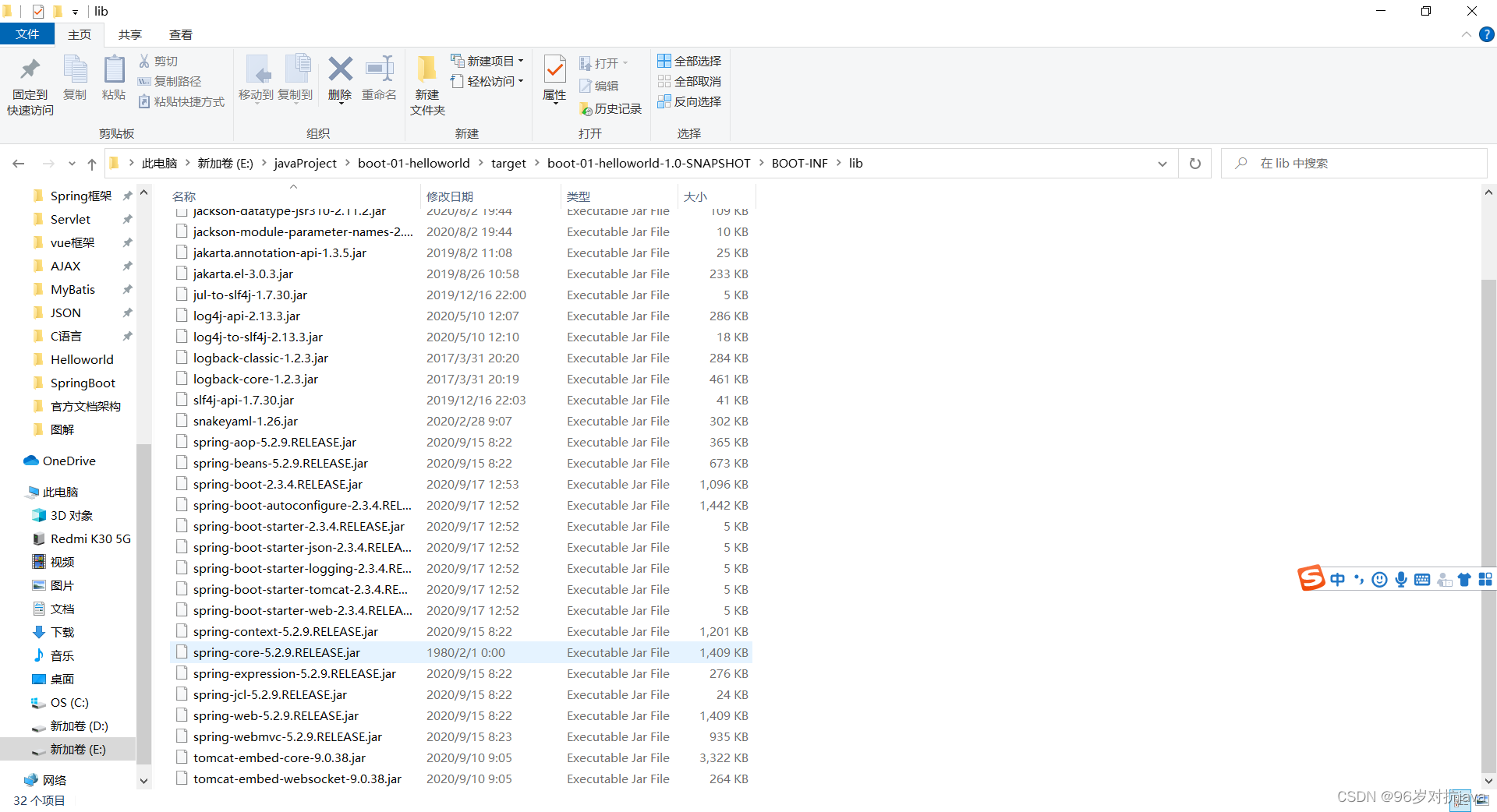Image resolution: width=1497 pixels, height=812 pixels.
Task: Click the Back navigation arrow
Action: pos(19,164)
